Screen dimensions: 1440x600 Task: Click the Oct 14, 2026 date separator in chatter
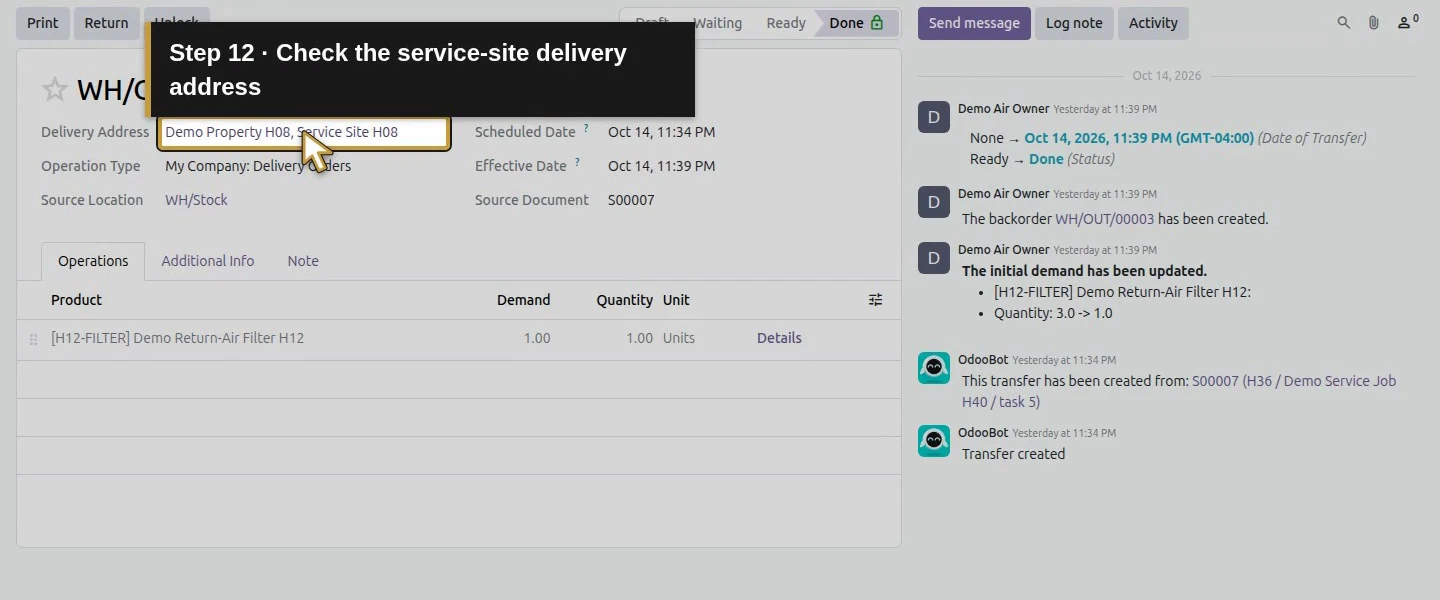point(1167,76)
